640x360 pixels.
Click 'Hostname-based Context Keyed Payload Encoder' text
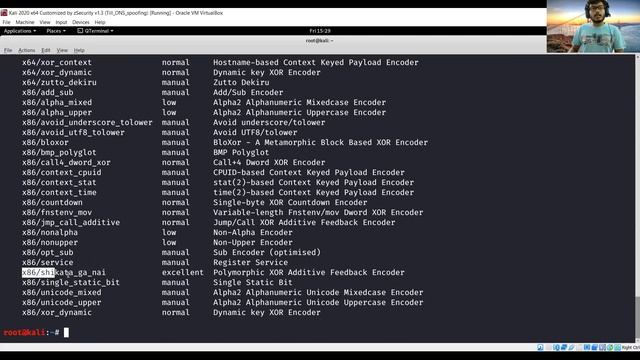316,62
